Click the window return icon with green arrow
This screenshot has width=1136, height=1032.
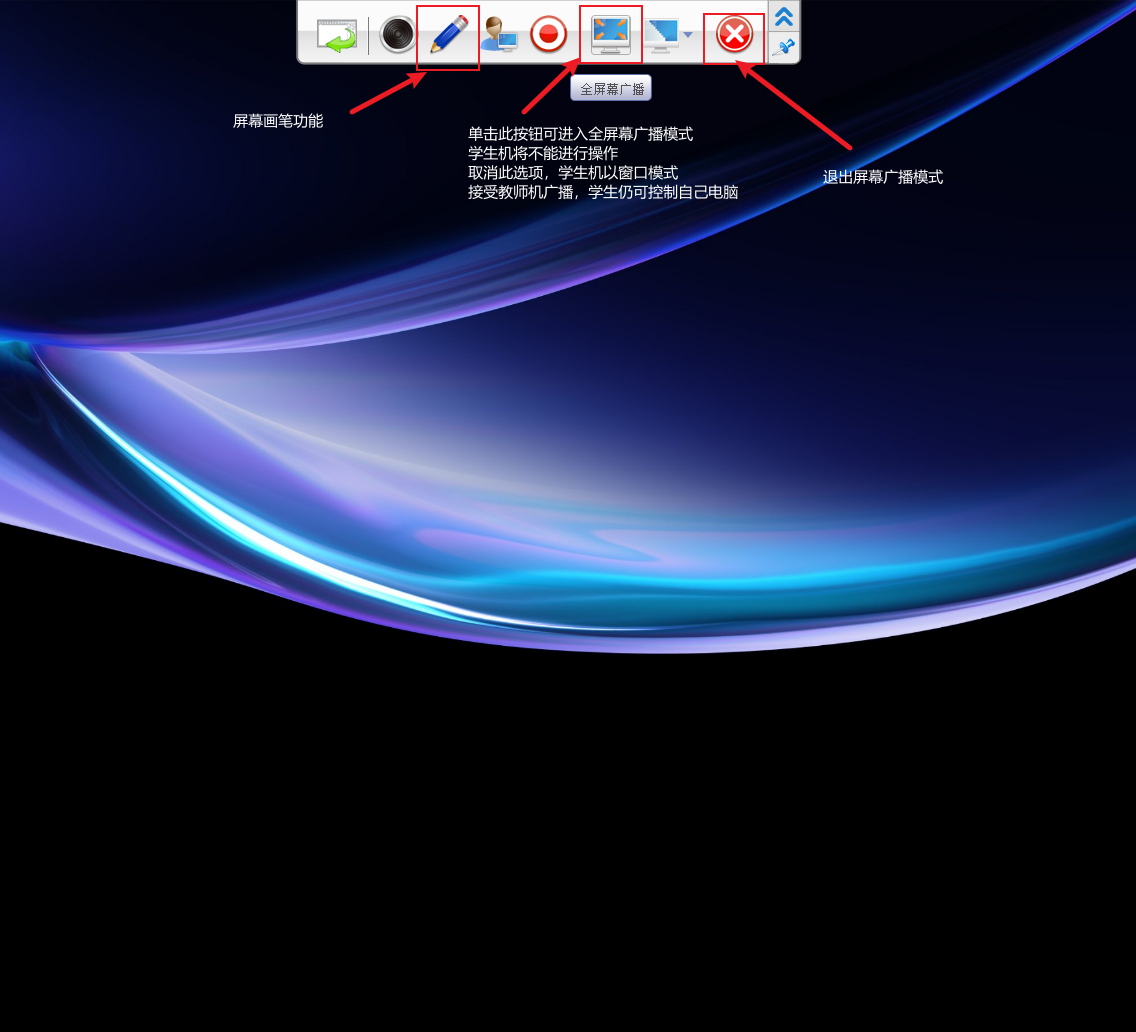pos(337,36)
